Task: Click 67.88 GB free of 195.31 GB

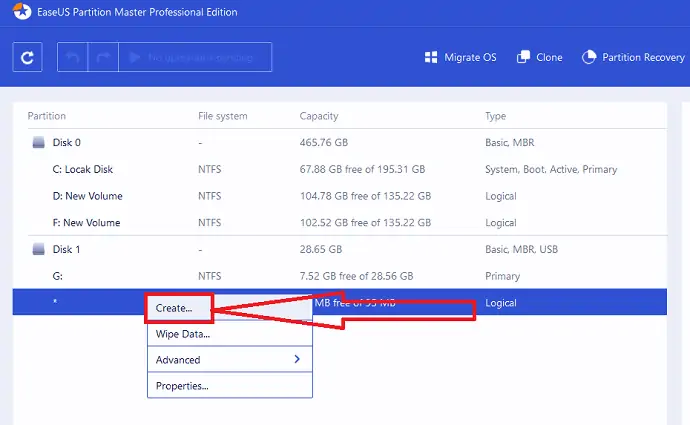Action: pyautogui.click(x=363, y=169)
